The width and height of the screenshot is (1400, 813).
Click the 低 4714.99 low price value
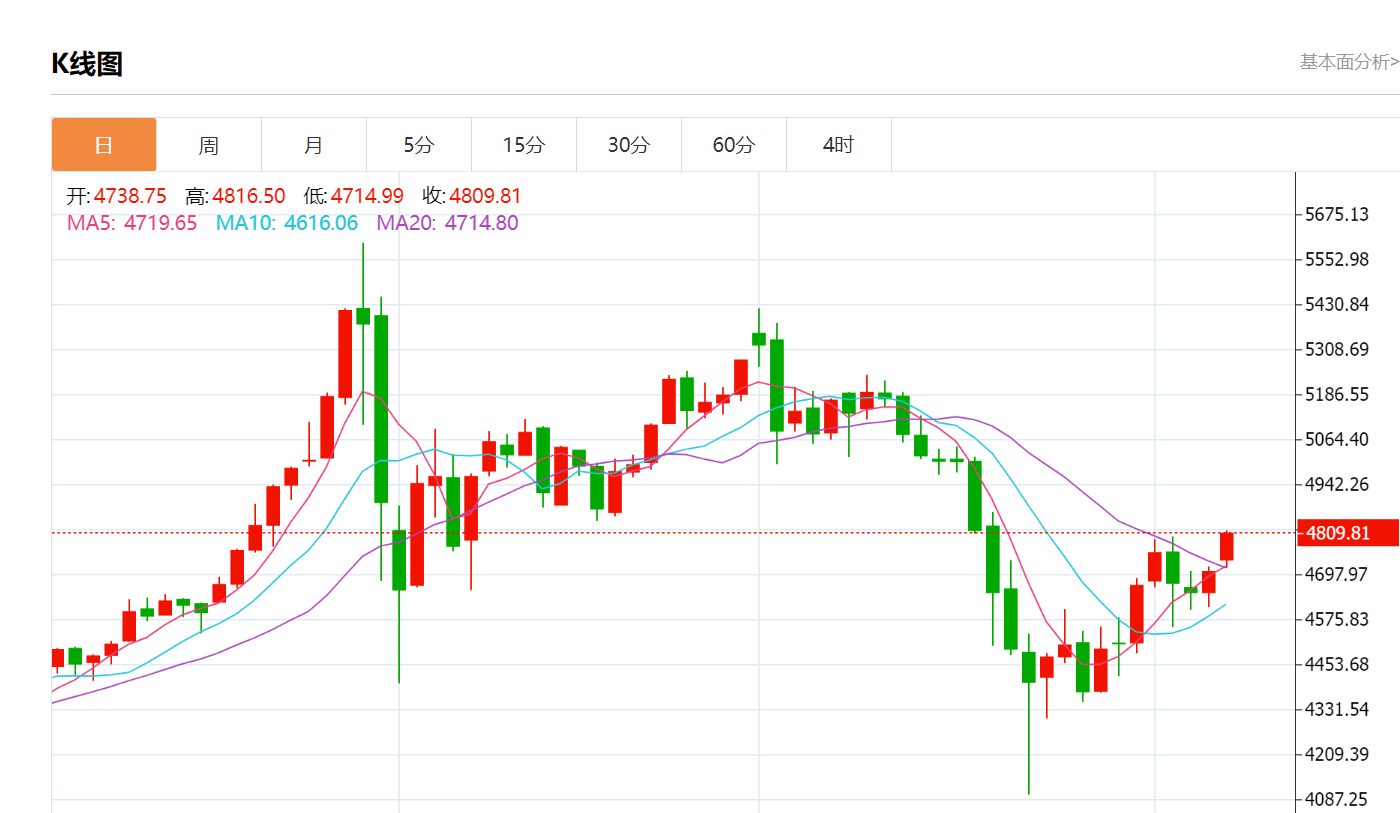pos(353,196)
